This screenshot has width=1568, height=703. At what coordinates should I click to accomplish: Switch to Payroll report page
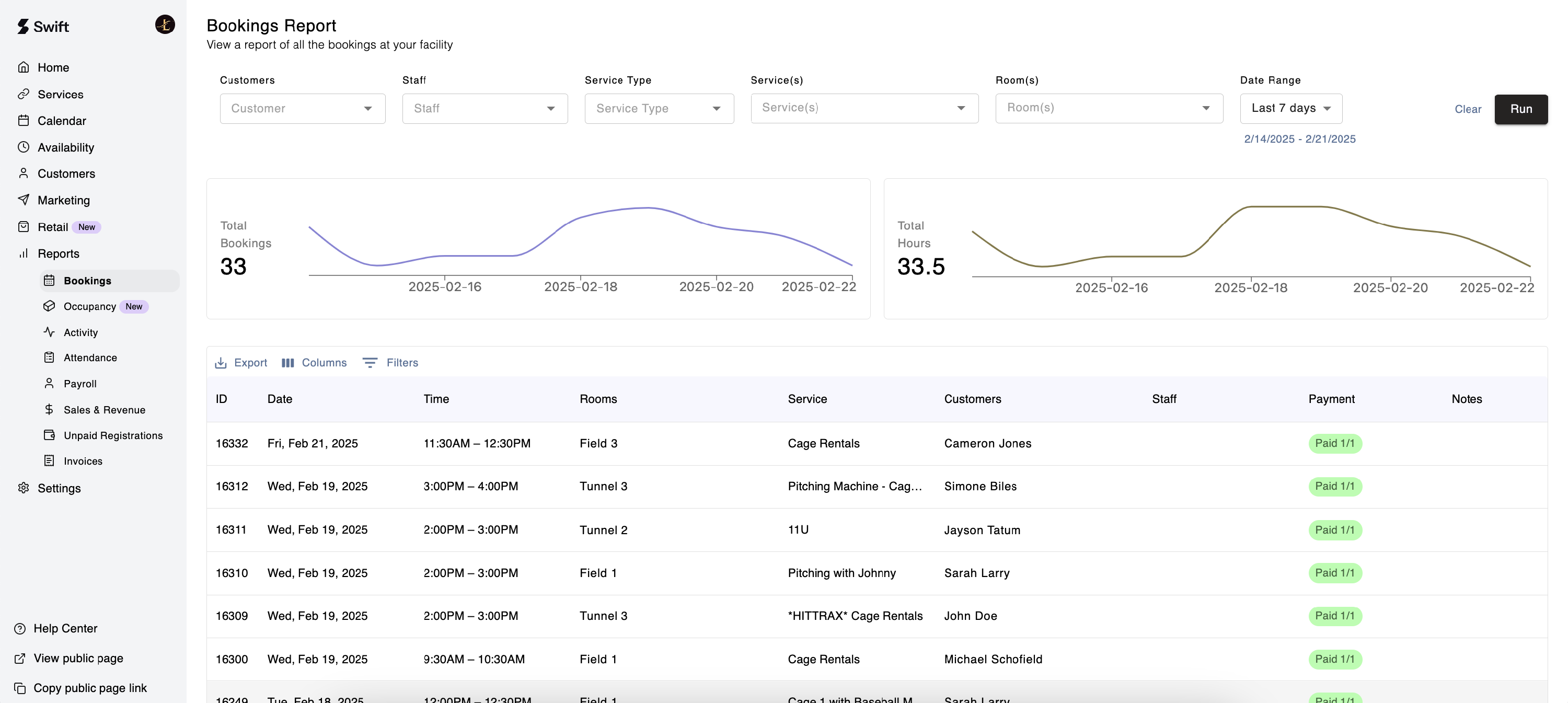pos(80,384)
